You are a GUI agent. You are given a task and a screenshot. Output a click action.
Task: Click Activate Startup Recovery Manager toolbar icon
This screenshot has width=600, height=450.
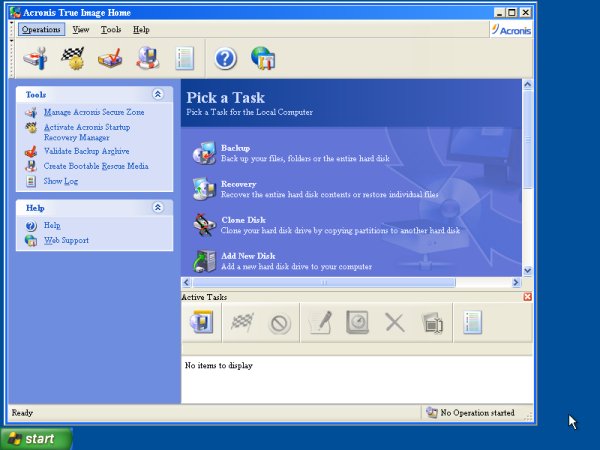pyautogui.click(x=73, y=59)
